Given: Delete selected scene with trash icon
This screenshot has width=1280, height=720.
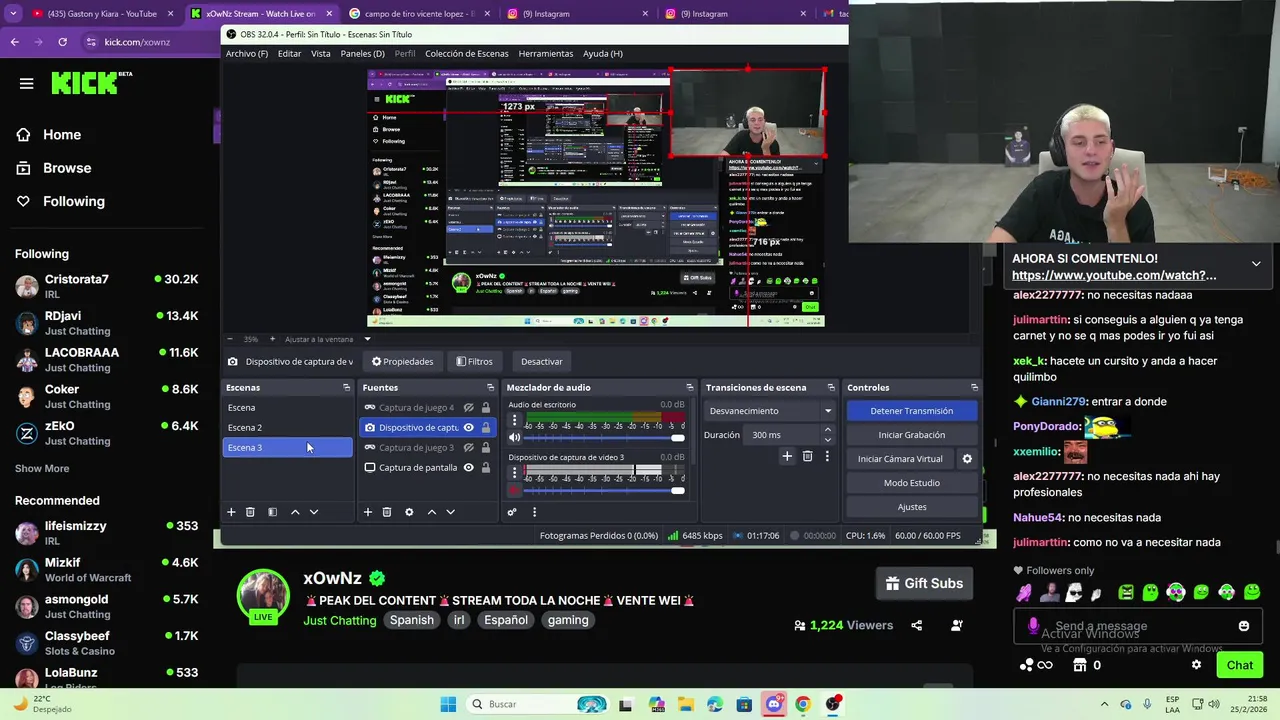Looking at the screenshot, I should coord(250,512).
